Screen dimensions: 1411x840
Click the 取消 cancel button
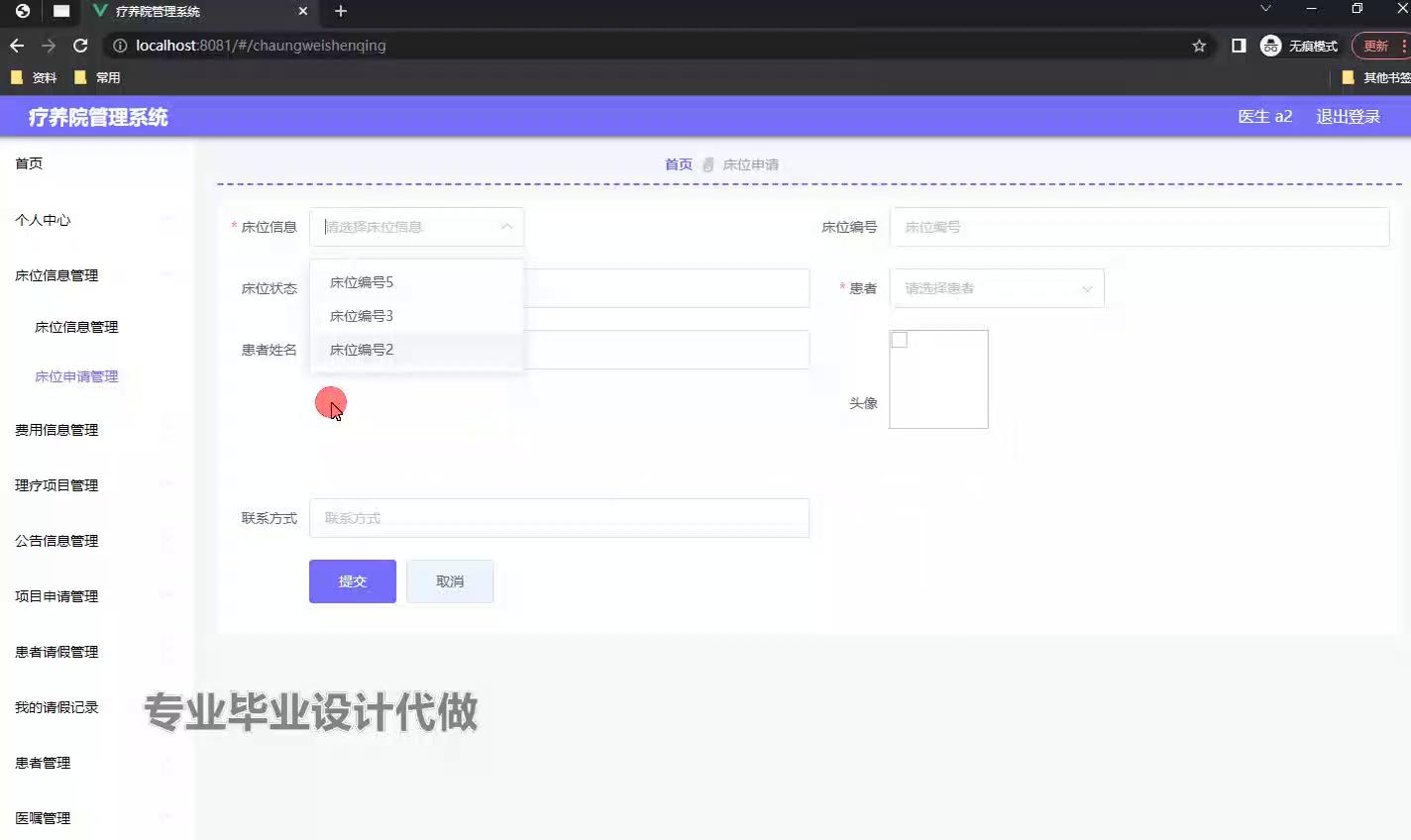[450, 581]
